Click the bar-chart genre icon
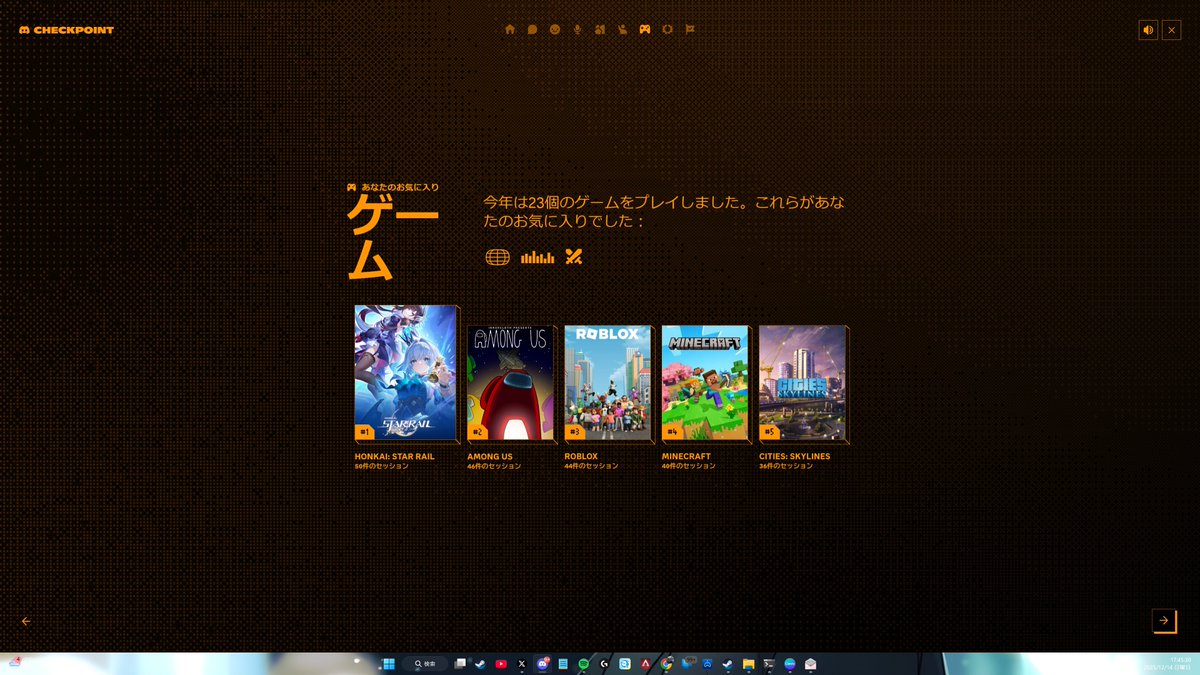 [x=537, y=257]
